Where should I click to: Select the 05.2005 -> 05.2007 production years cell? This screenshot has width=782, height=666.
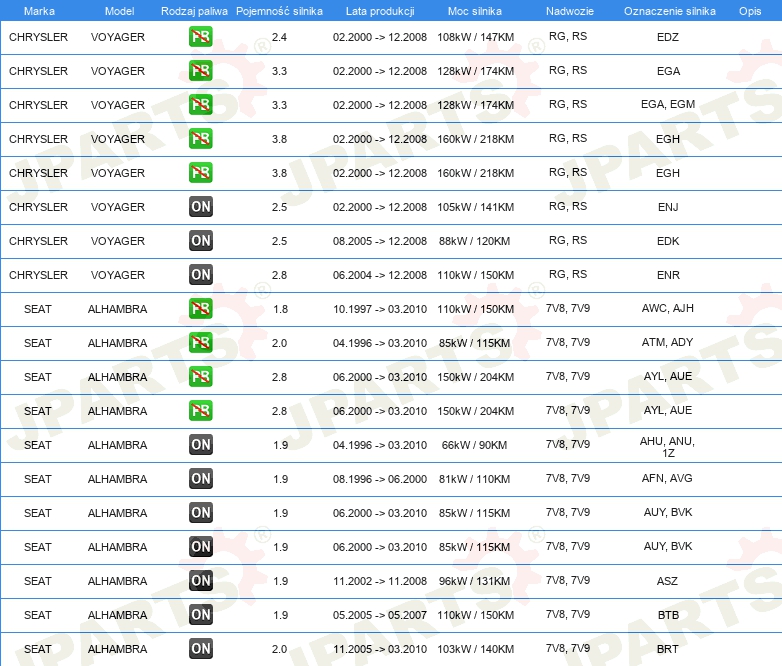point(380,615)
